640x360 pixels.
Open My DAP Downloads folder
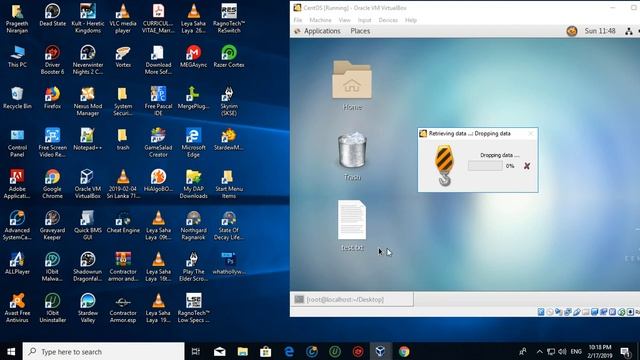point(193,184)
